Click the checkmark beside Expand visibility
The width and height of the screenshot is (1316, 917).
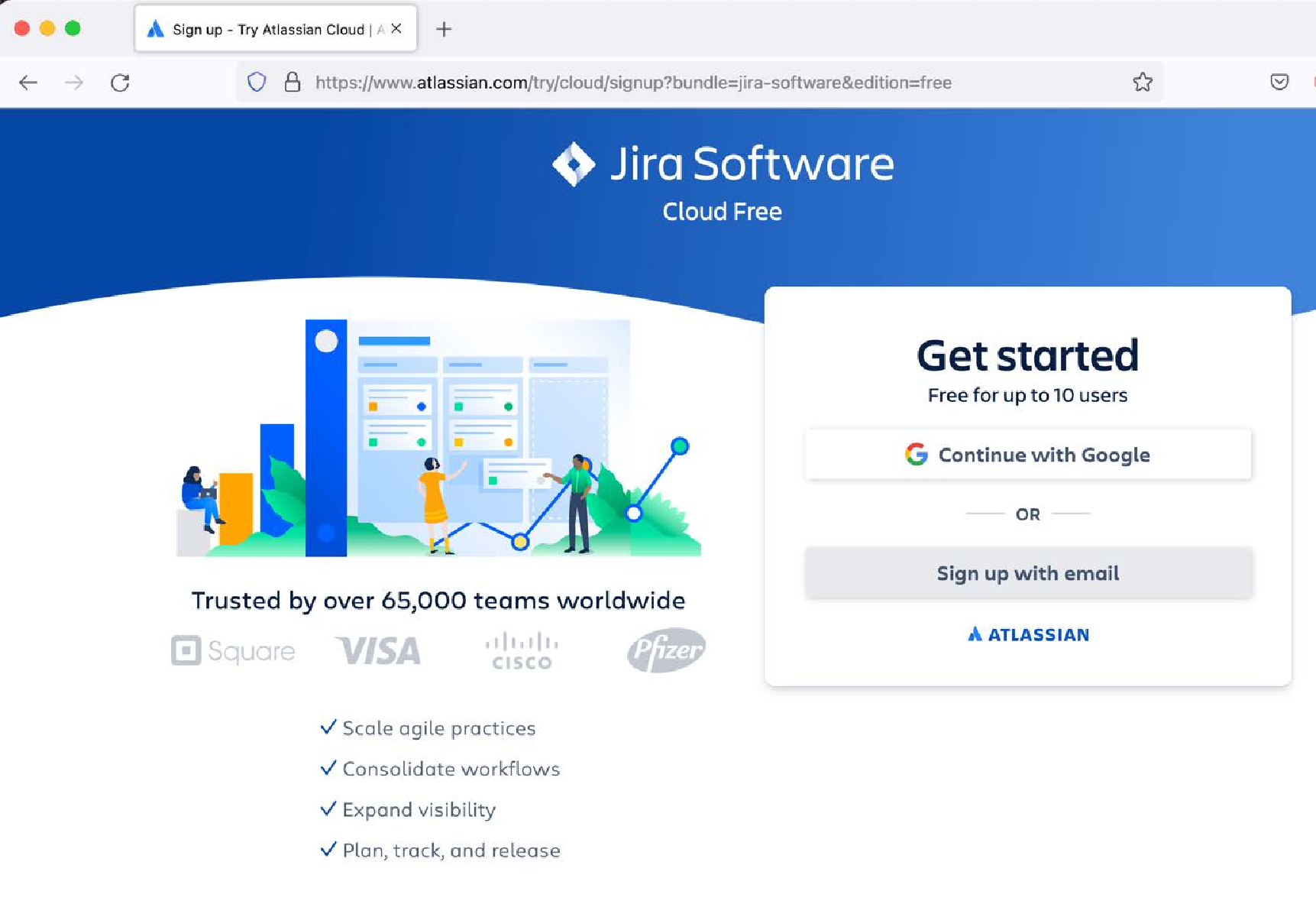[328, 808]
